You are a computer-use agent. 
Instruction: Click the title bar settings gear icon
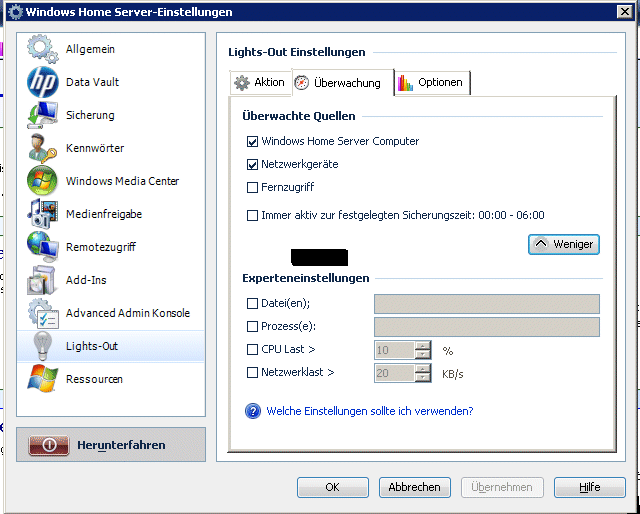point(15,12)
